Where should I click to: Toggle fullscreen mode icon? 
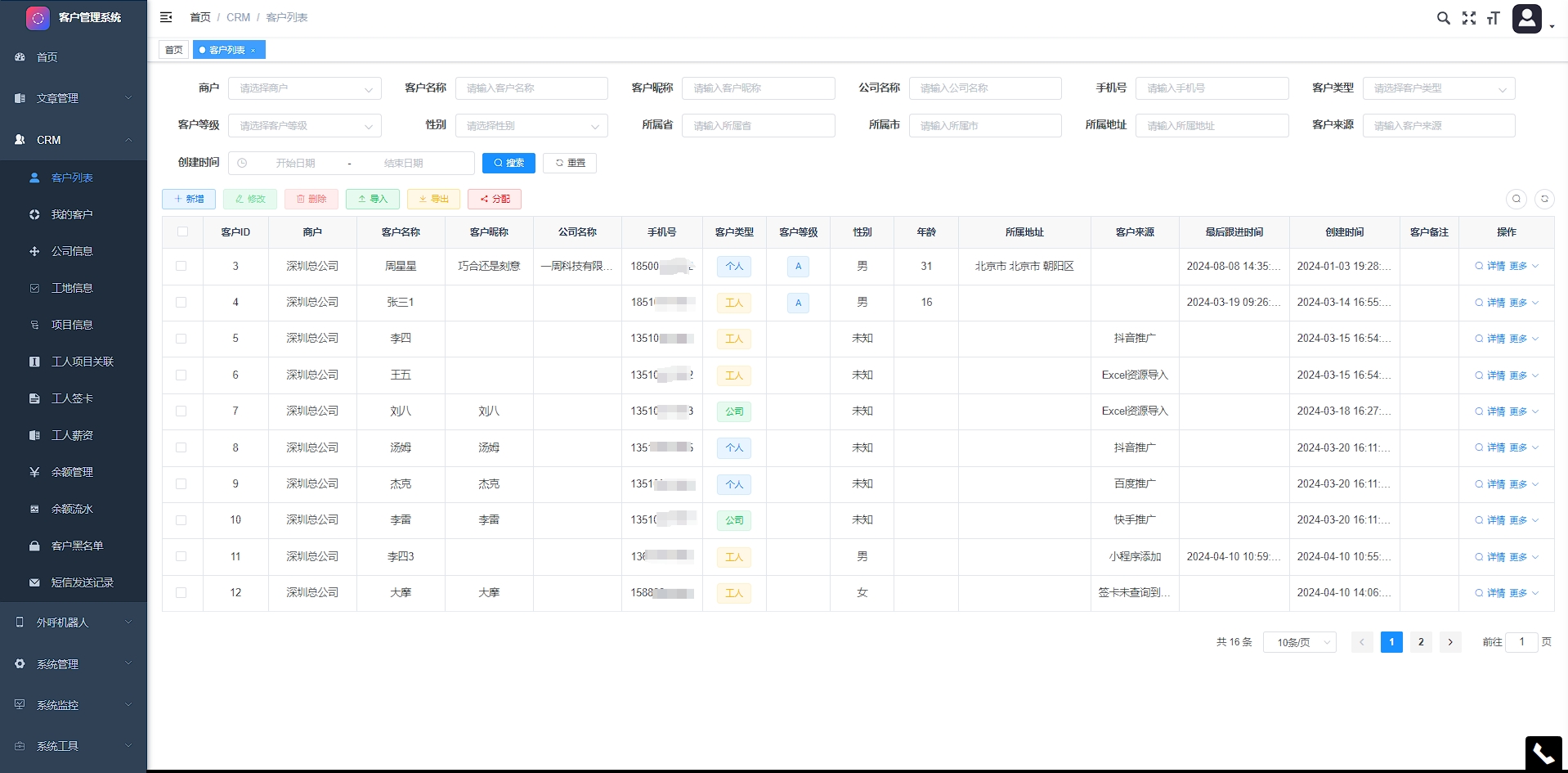(x=1468, y=18)
